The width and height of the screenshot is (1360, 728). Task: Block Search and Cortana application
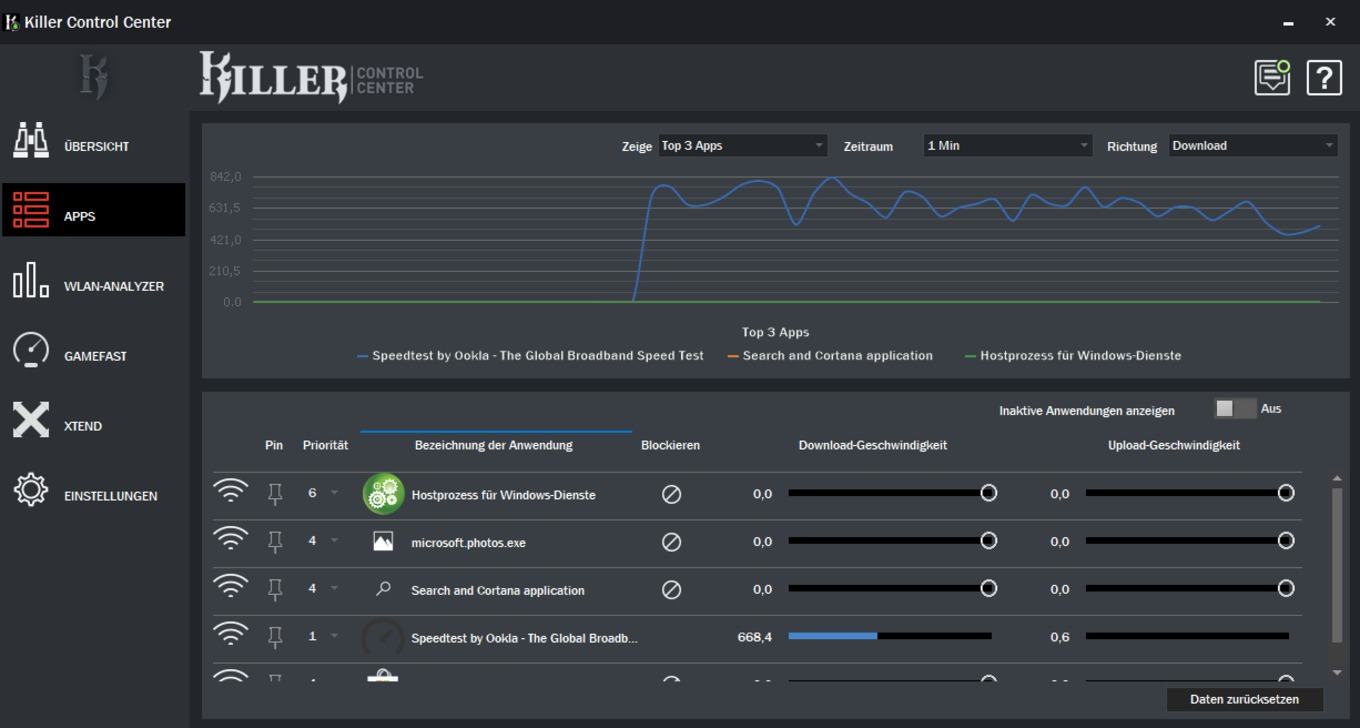[x=672, y=590]
